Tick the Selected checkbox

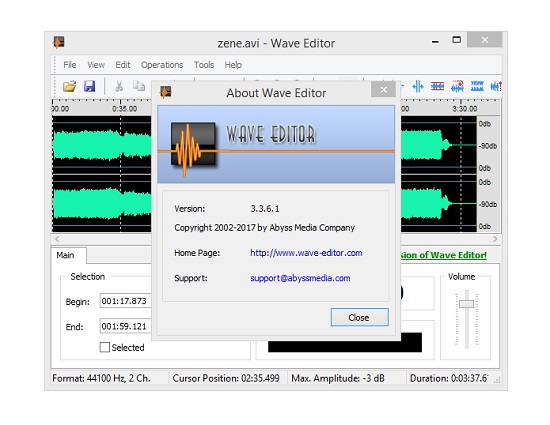tap(105, 347)
